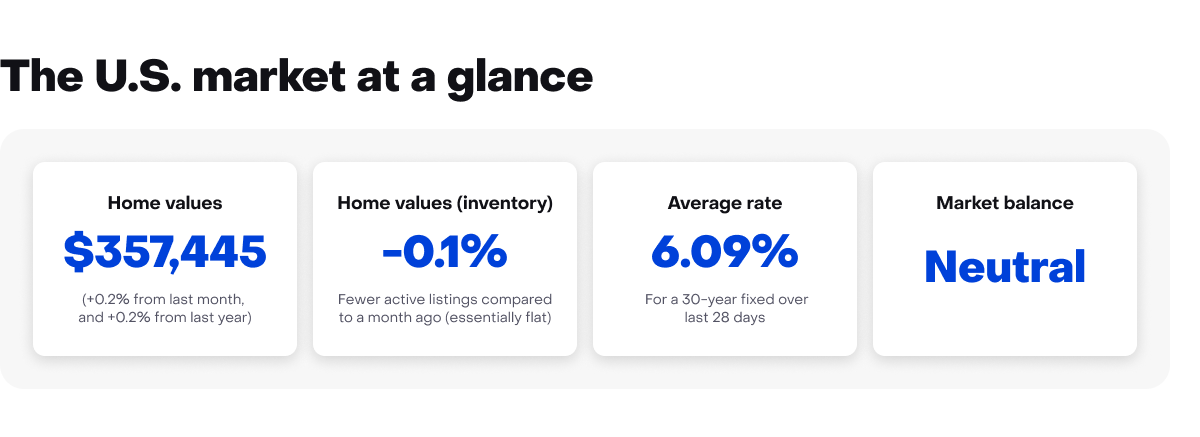Image resolution: width=1200 pixels, height=437 pixels.
Task: Click the "For a 30-year fixed over" caption line
Action: click(725, 300)
